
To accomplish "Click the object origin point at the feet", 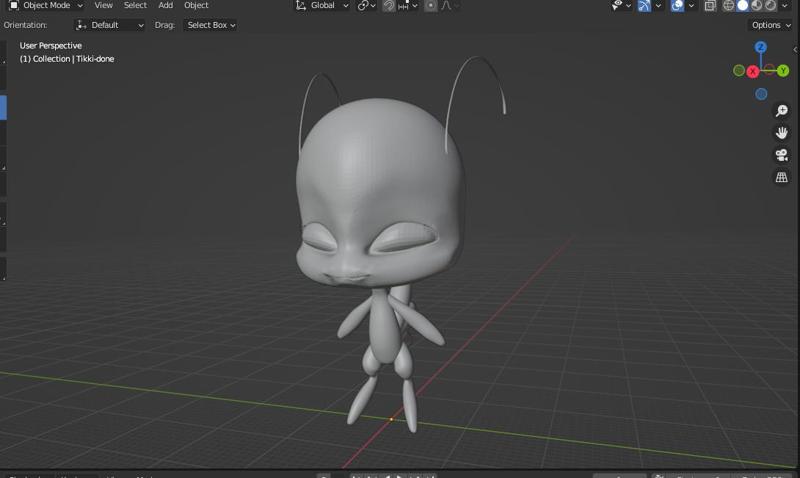I will click(x=391, y=419).
